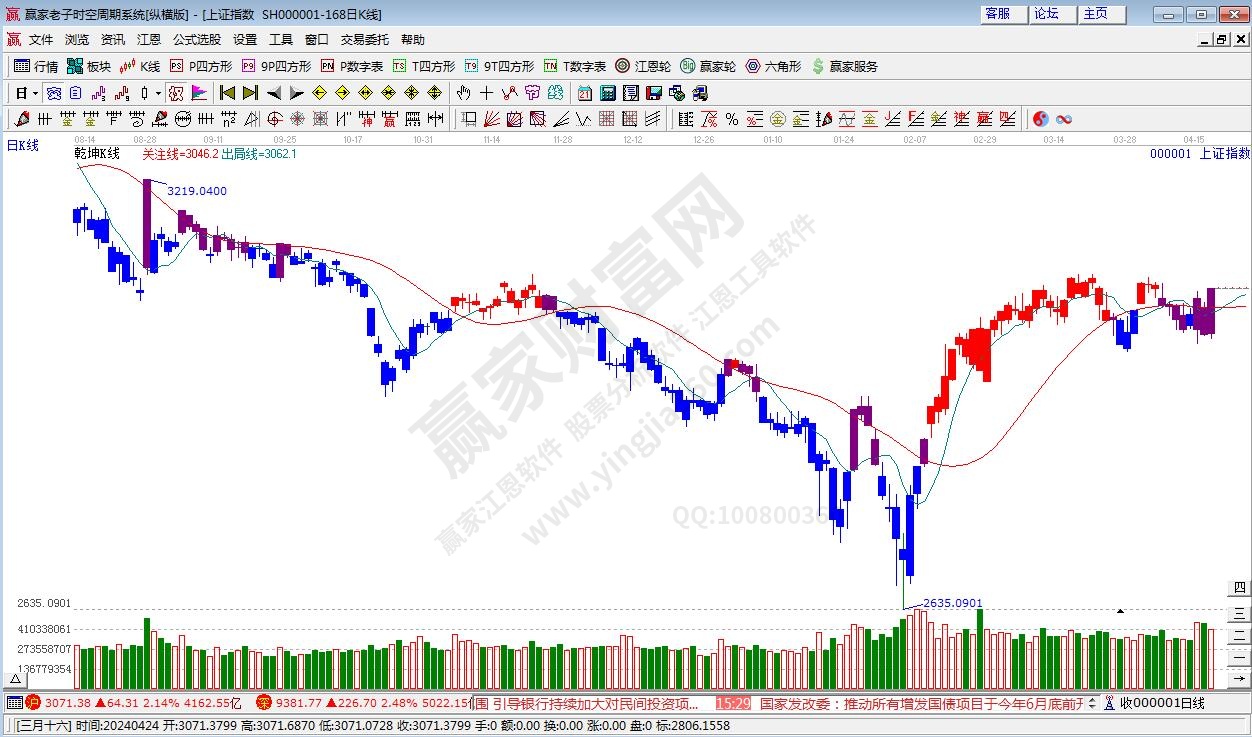The image size is (1252, 737).
Task: Click the 客服 customer service button
Action: [x=997, y=14]
